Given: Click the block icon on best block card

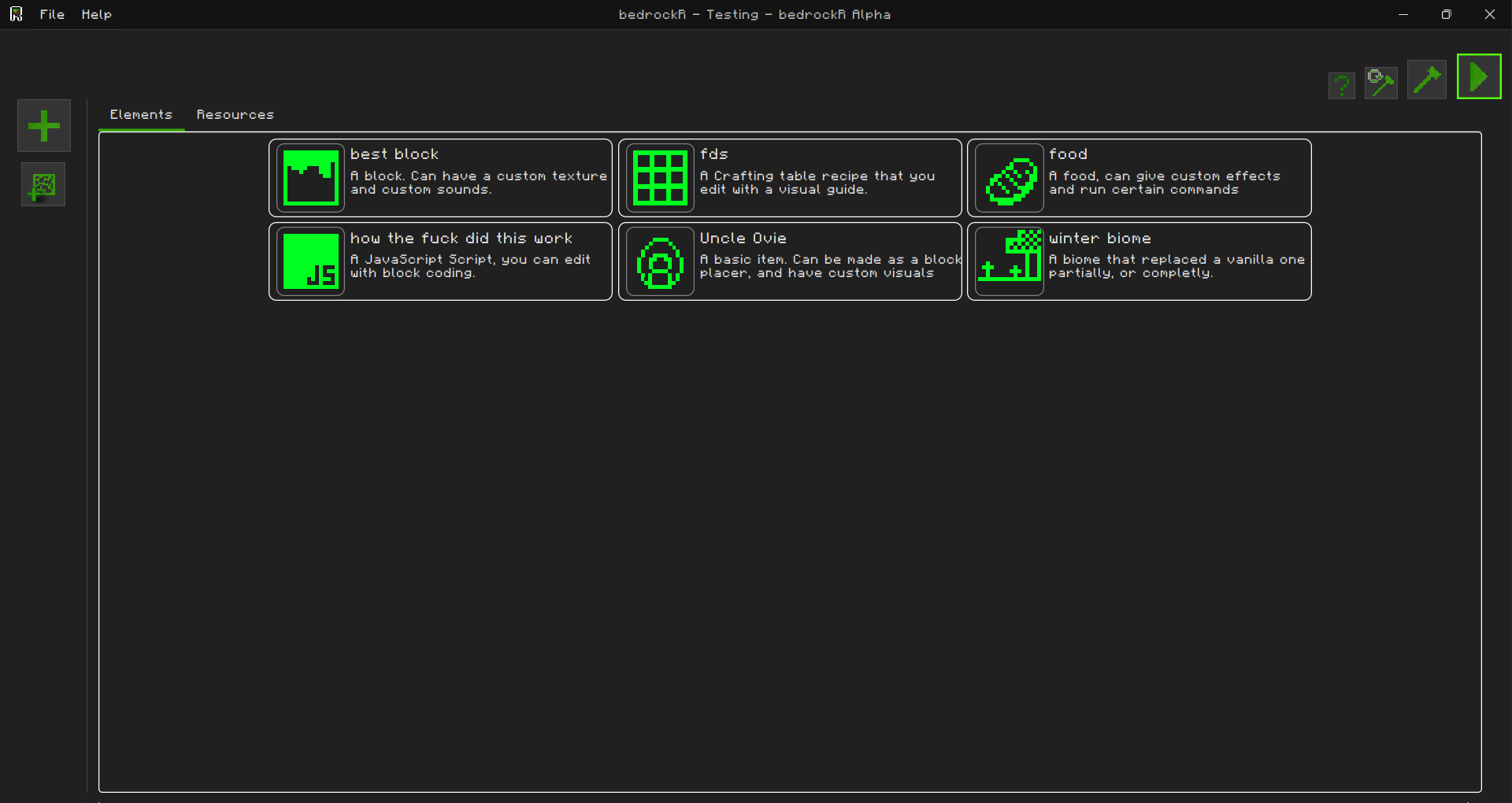Looking at the screenshot, I should click(310, 177).
